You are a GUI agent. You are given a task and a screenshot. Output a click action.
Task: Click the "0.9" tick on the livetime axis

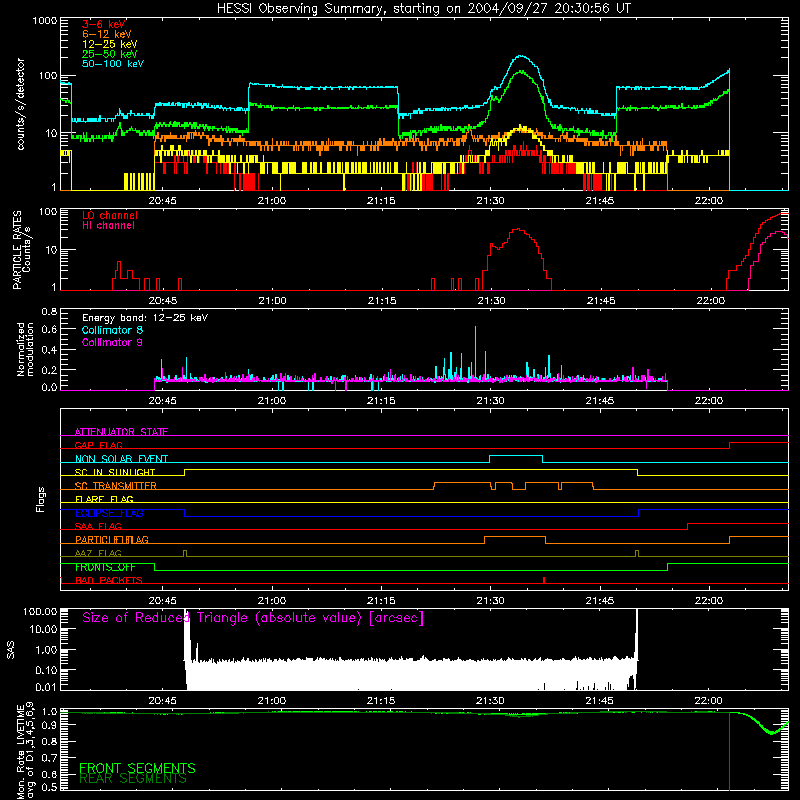pyautogui.click(x=49, y=725)
